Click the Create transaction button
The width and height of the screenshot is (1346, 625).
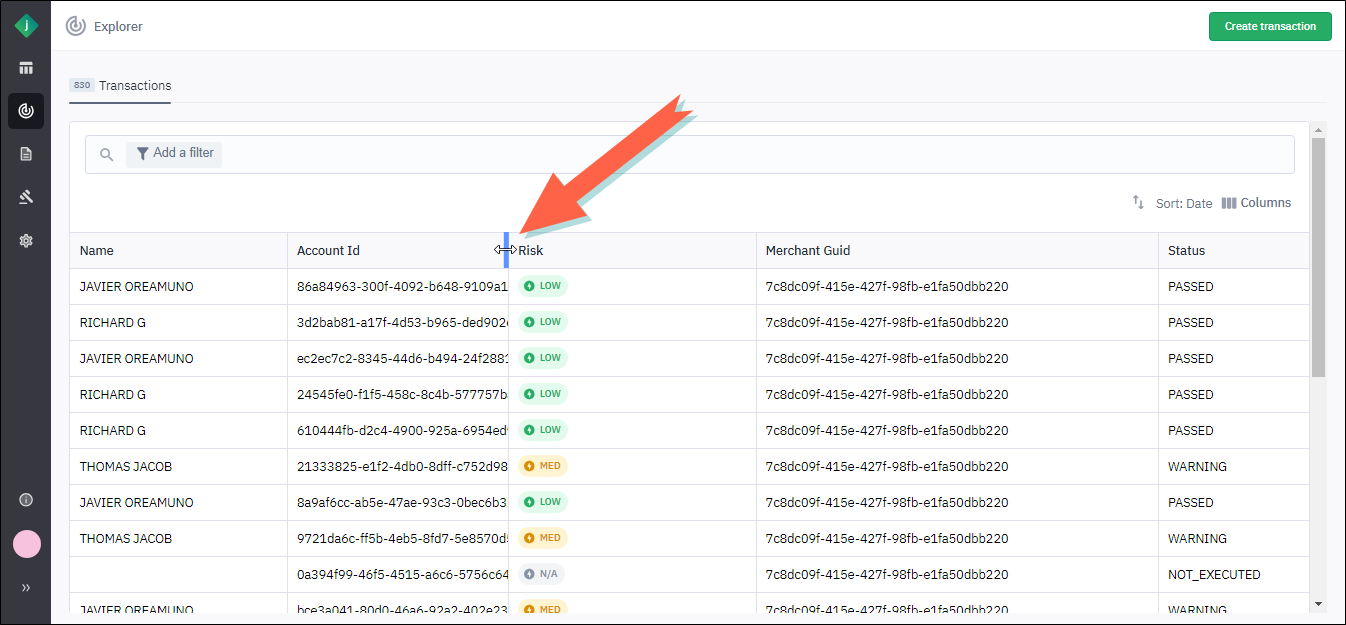click(x=1269, y=27)
